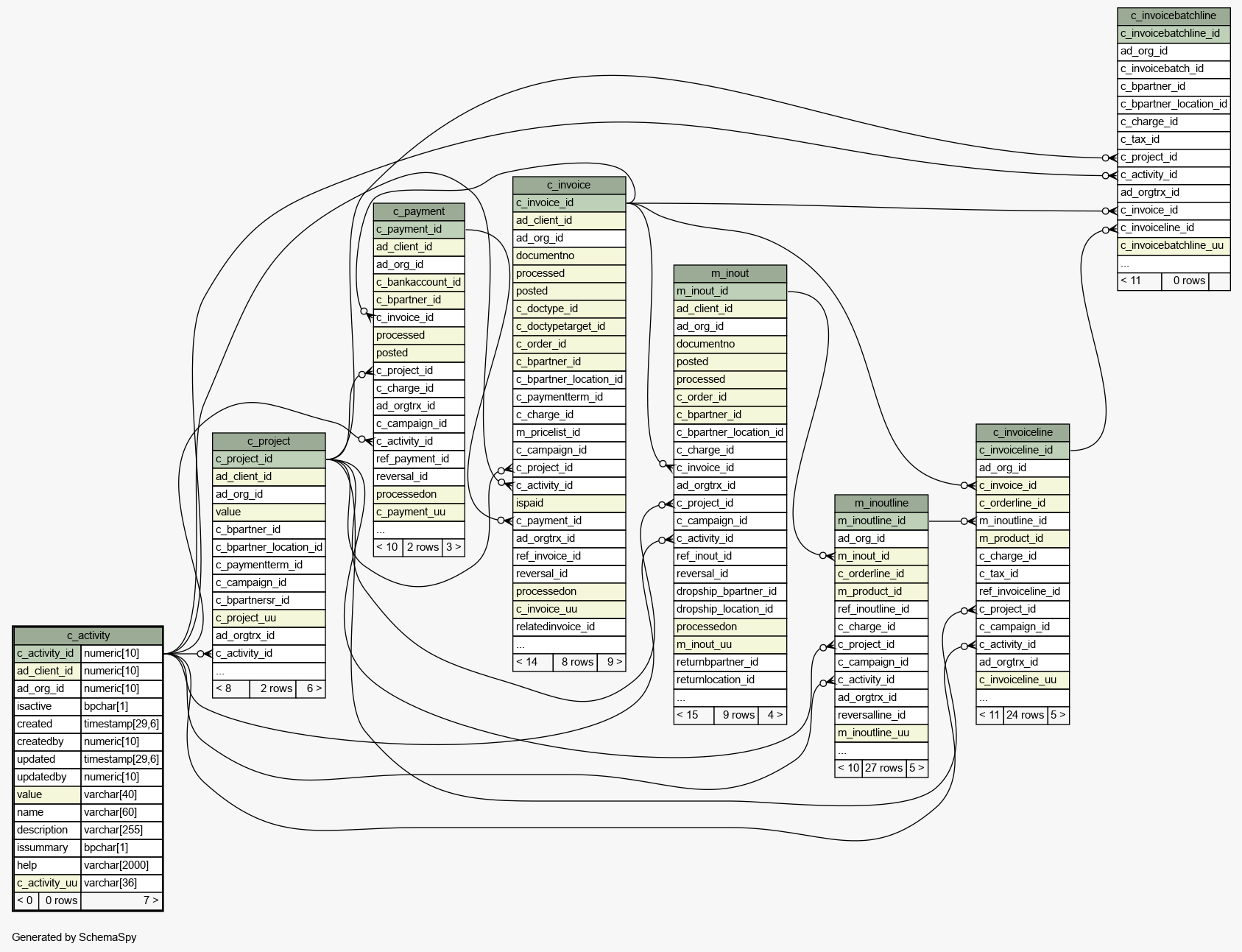Click the description column in c_activity
This screenshot has height=952, width=1242.
coord(47,830)
